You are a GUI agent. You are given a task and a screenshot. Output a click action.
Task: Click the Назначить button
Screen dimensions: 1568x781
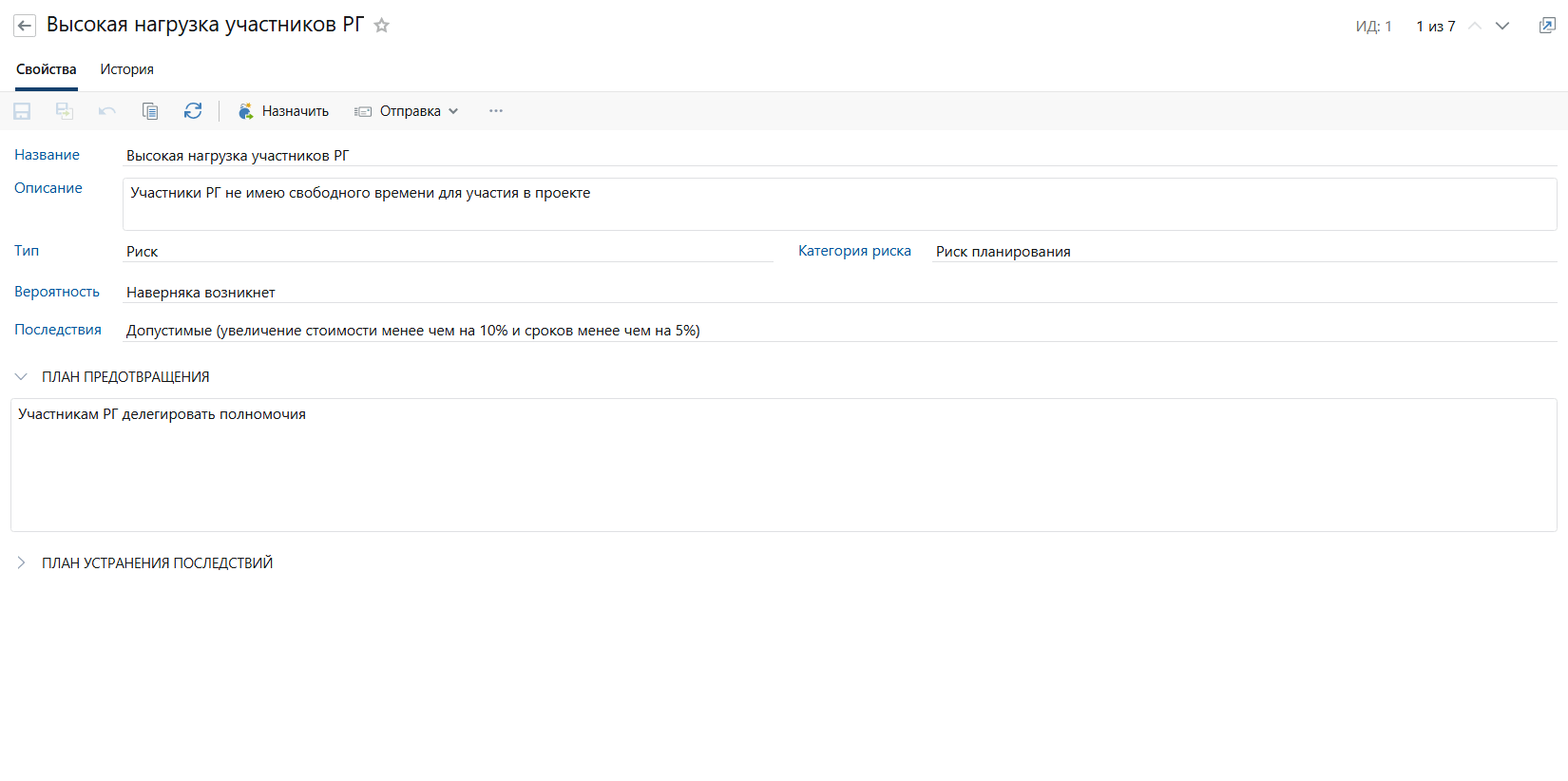tap(283, 111)
